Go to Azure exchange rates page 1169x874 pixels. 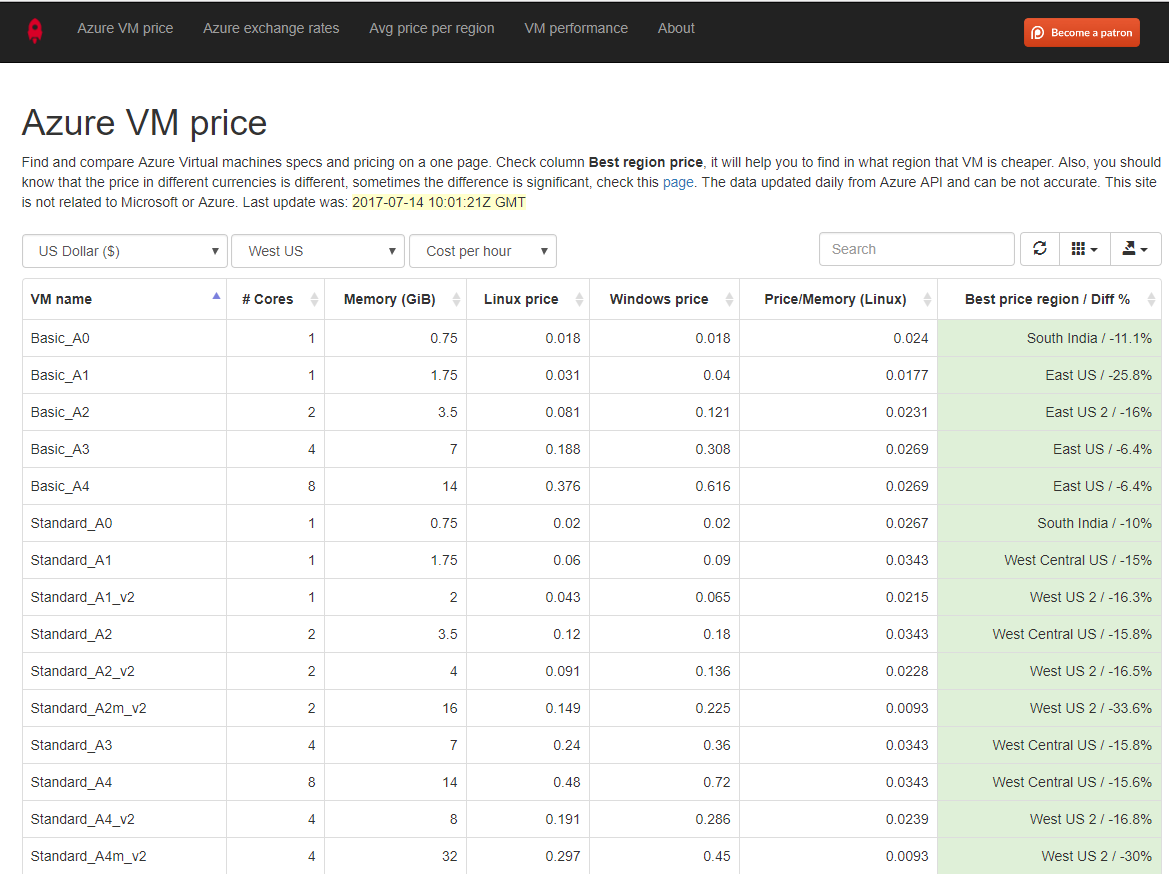pos(271,28)
